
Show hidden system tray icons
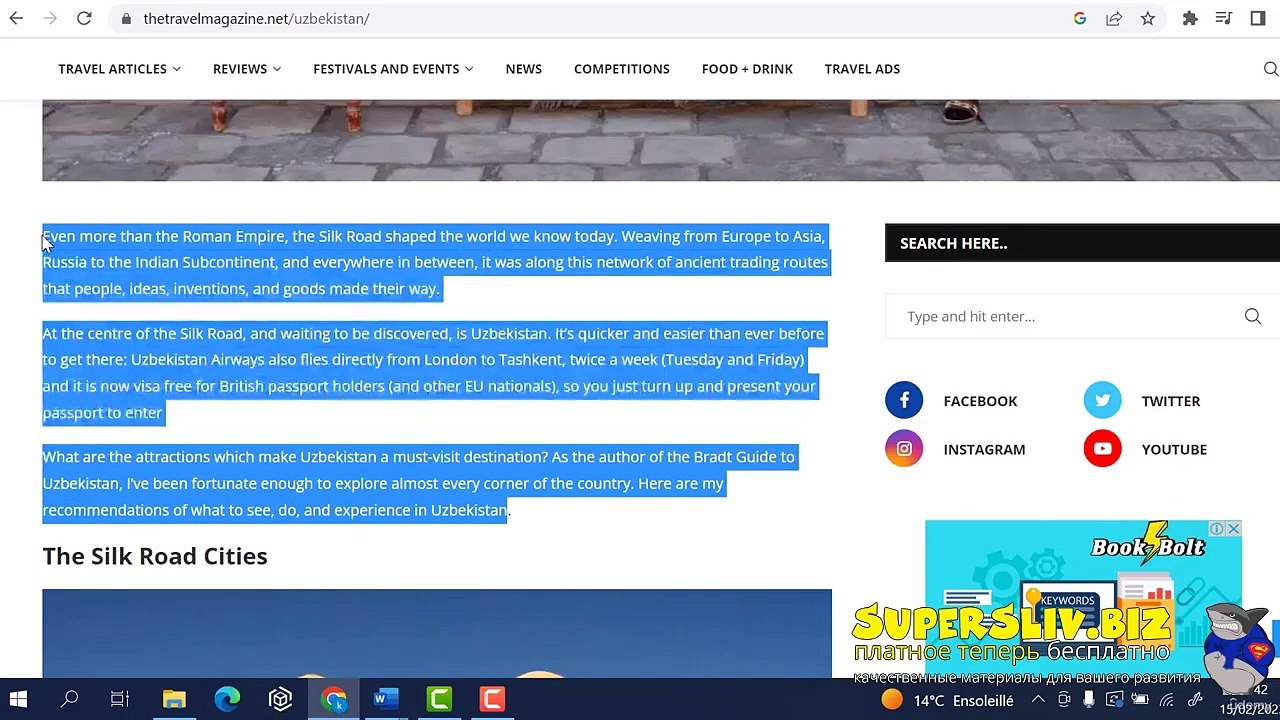[x=1038, y=700]
